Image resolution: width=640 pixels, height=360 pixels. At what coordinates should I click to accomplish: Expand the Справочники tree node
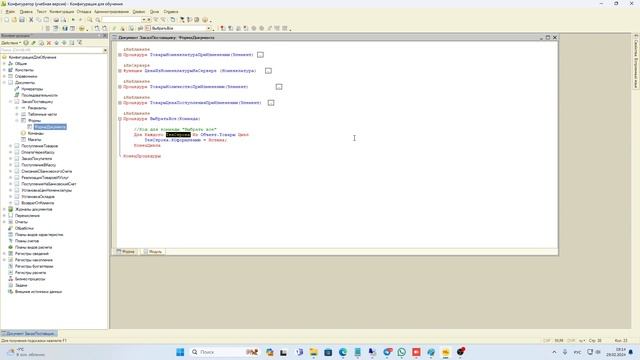click(x=4, y=76)
